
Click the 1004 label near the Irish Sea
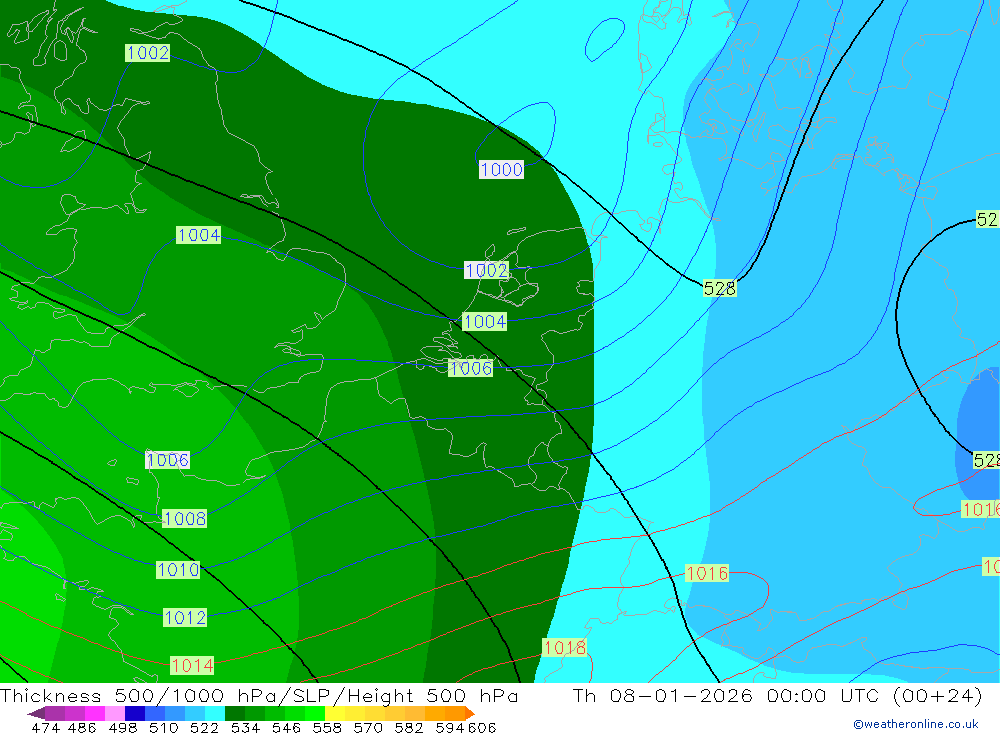199,235
